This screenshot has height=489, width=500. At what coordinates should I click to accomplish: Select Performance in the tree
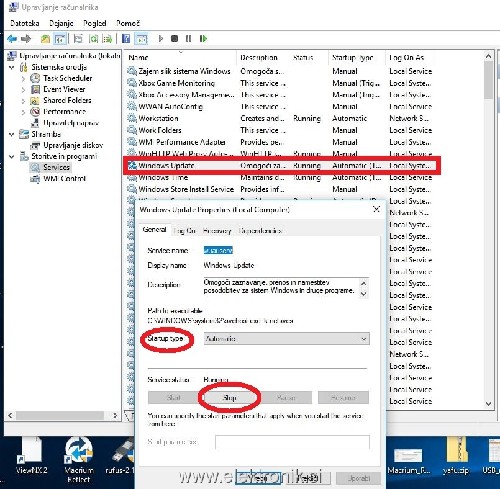click(65, 112)
